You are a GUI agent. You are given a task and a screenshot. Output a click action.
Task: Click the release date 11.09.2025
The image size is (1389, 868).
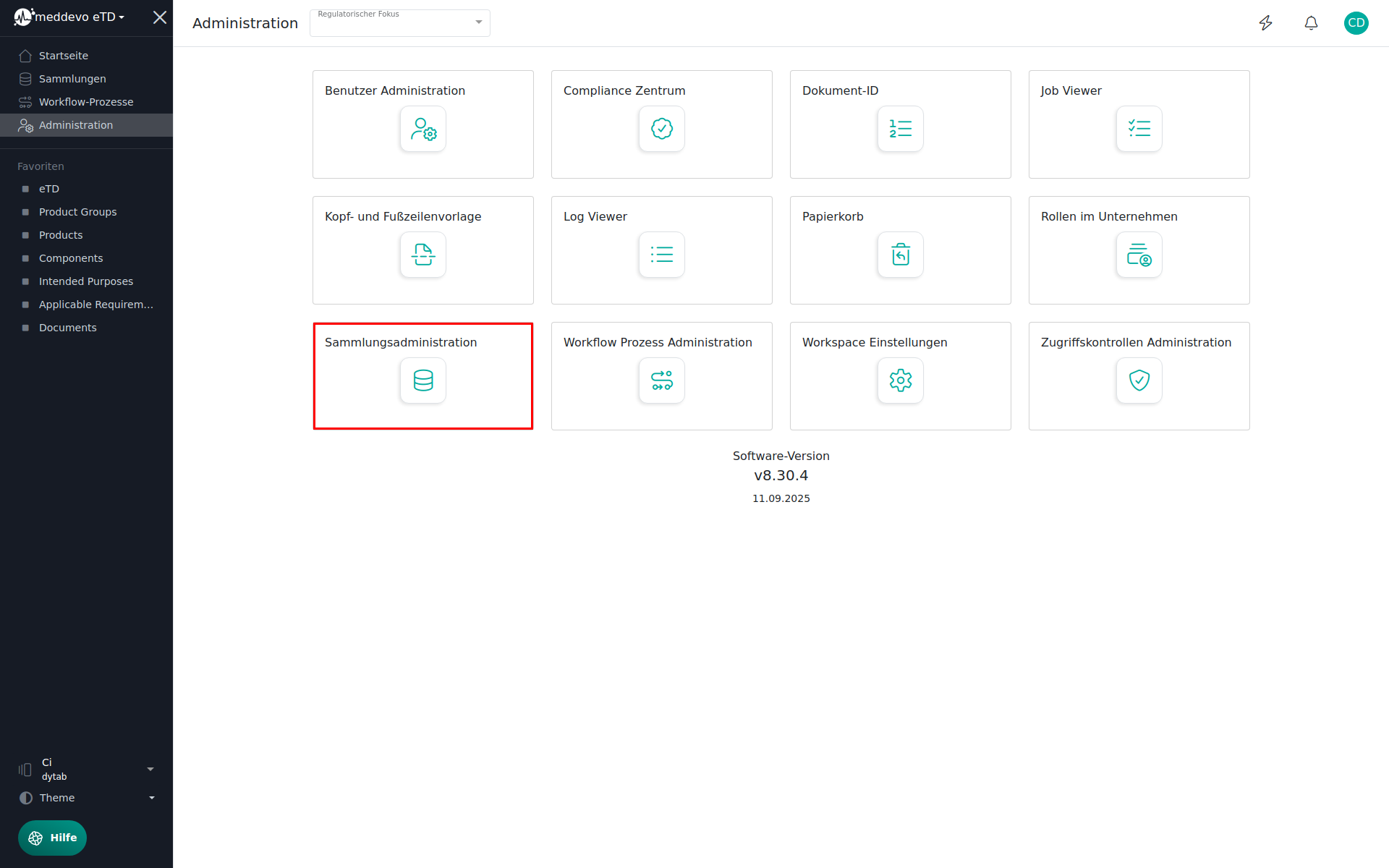coord(781,498)
